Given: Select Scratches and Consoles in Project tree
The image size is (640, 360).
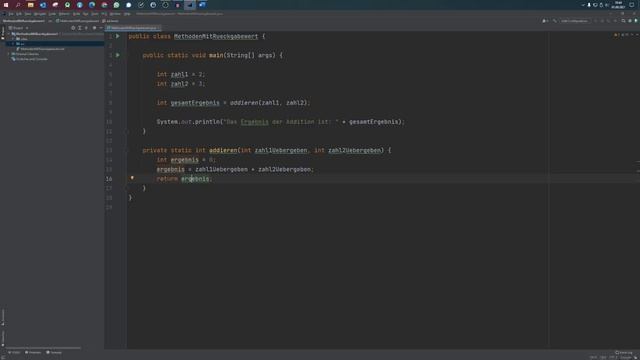Looking at the screenshot, I should pyautogui.click(x=29, y=59).
